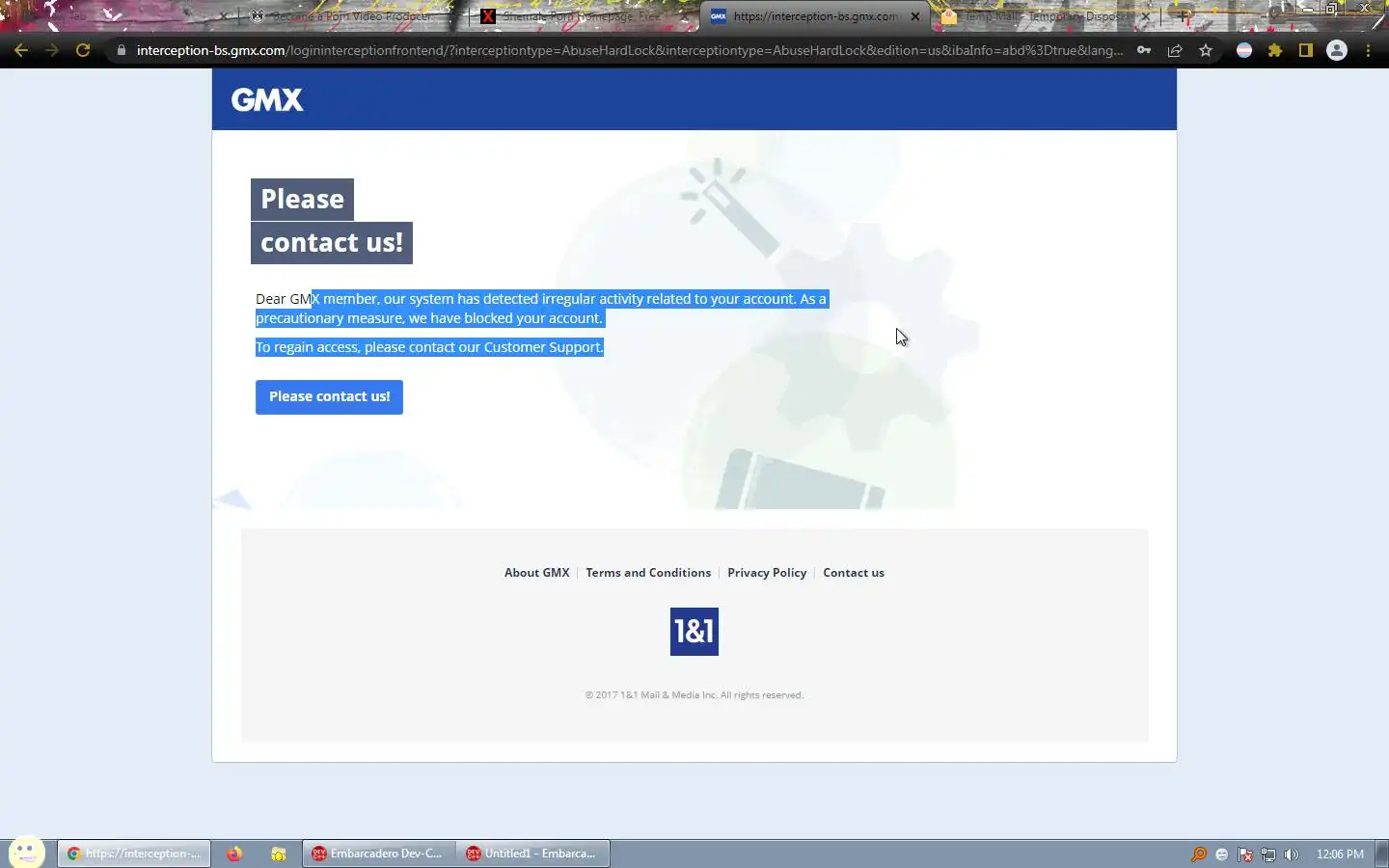
Task: Click the 2017 1&1 Mail & Media copyright
Action: tap(694, 694)
